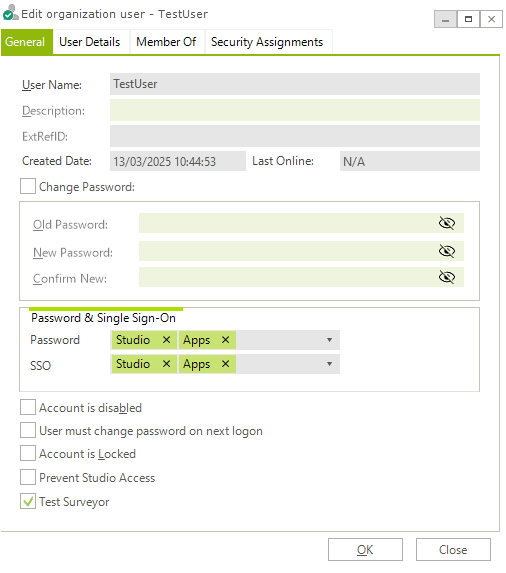Check Account is Locked option
Image resolution: width=506 pixels, height=573 pixels.
tap(28, 454)
